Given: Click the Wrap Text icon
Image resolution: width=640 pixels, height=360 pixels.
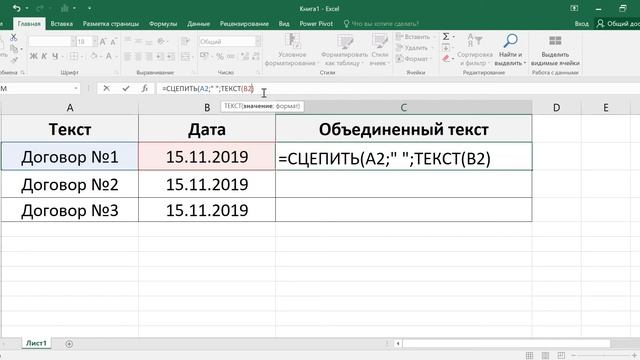Looking at the screenshot, I should click(185, 41).
